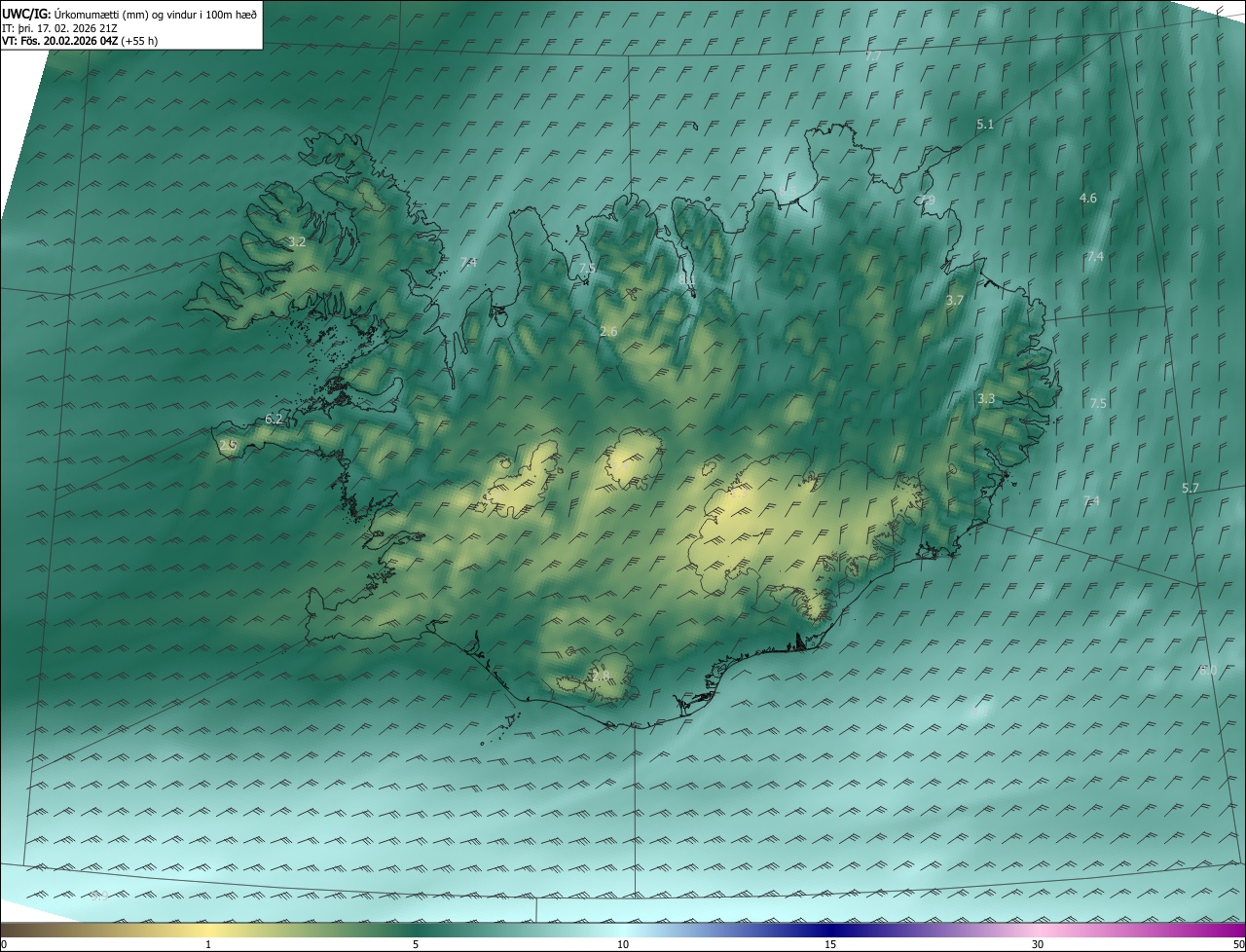
Task: Click the light pink colorbar section above 30
Action: [1038, 930]
